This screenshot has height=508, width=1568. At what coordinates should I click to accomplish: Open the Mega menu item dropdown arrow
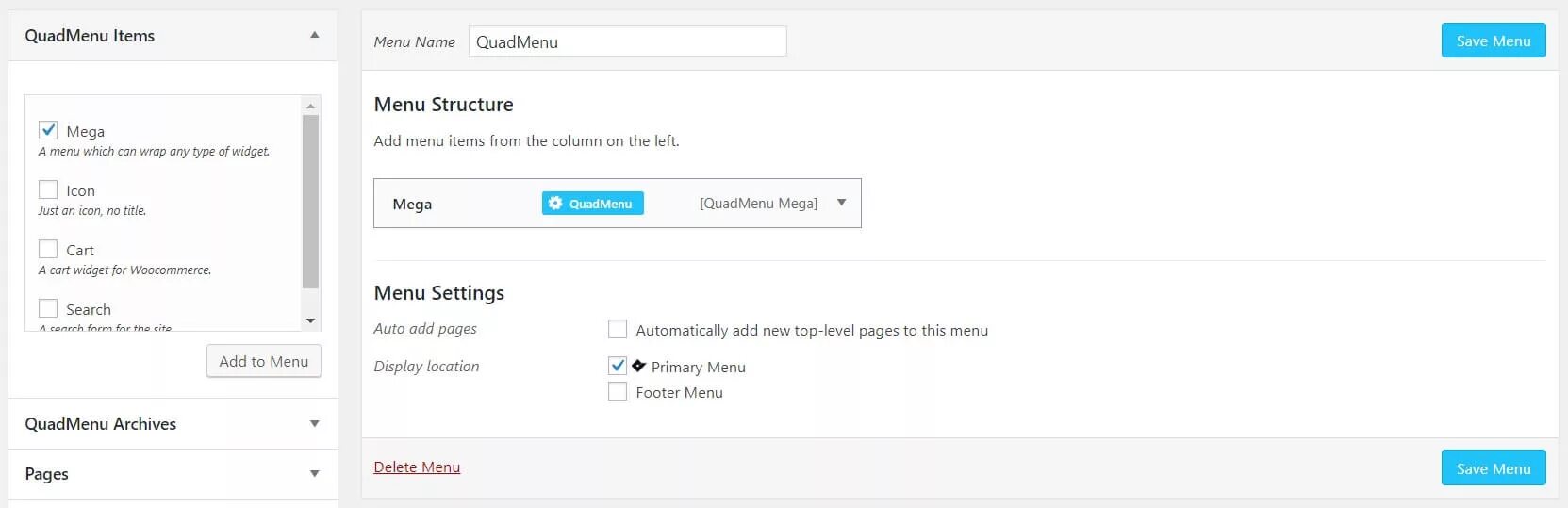coord(841,203)
